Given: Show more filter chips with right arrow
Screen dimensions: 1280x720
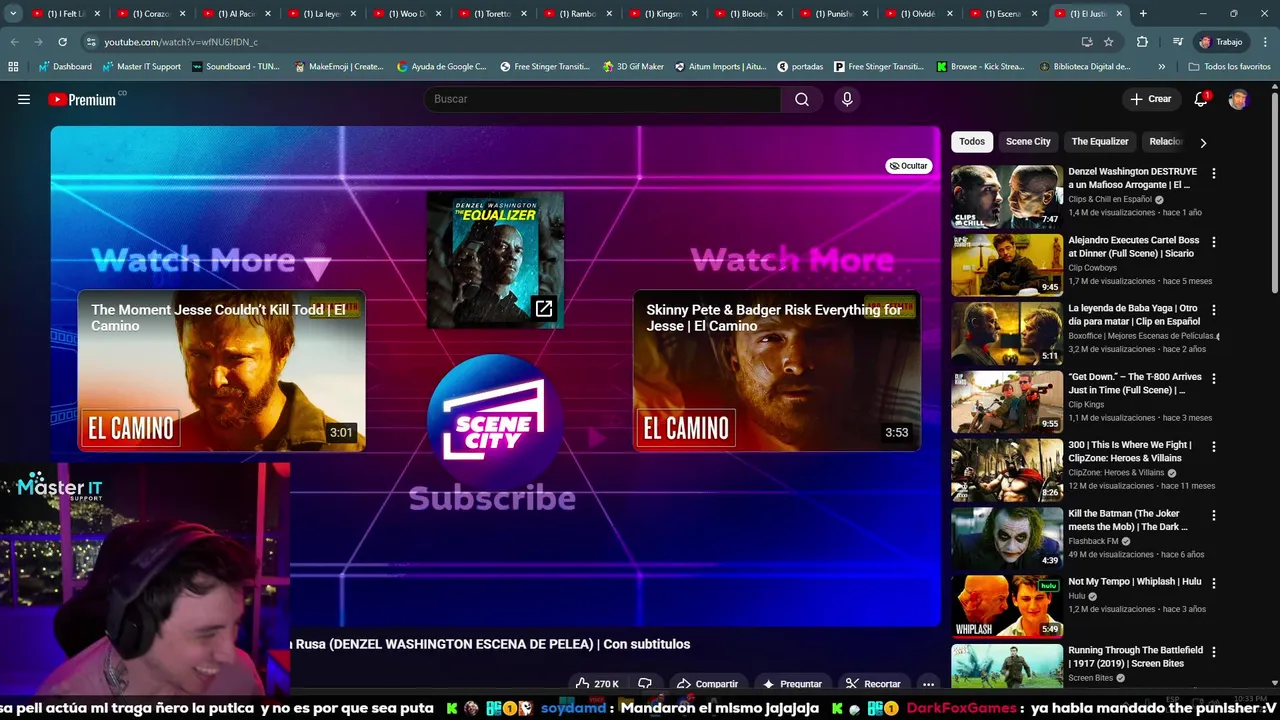Looking at the screenshot, I should [1203, 142].
